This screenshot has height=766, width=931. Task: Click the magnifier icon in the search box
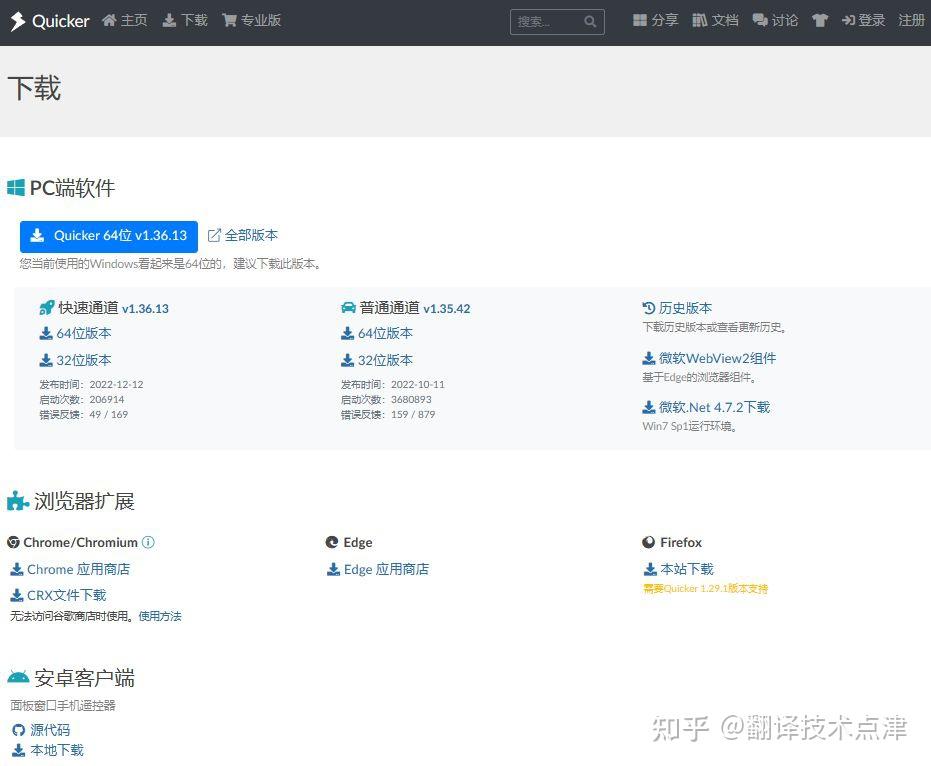pos(589,21)
